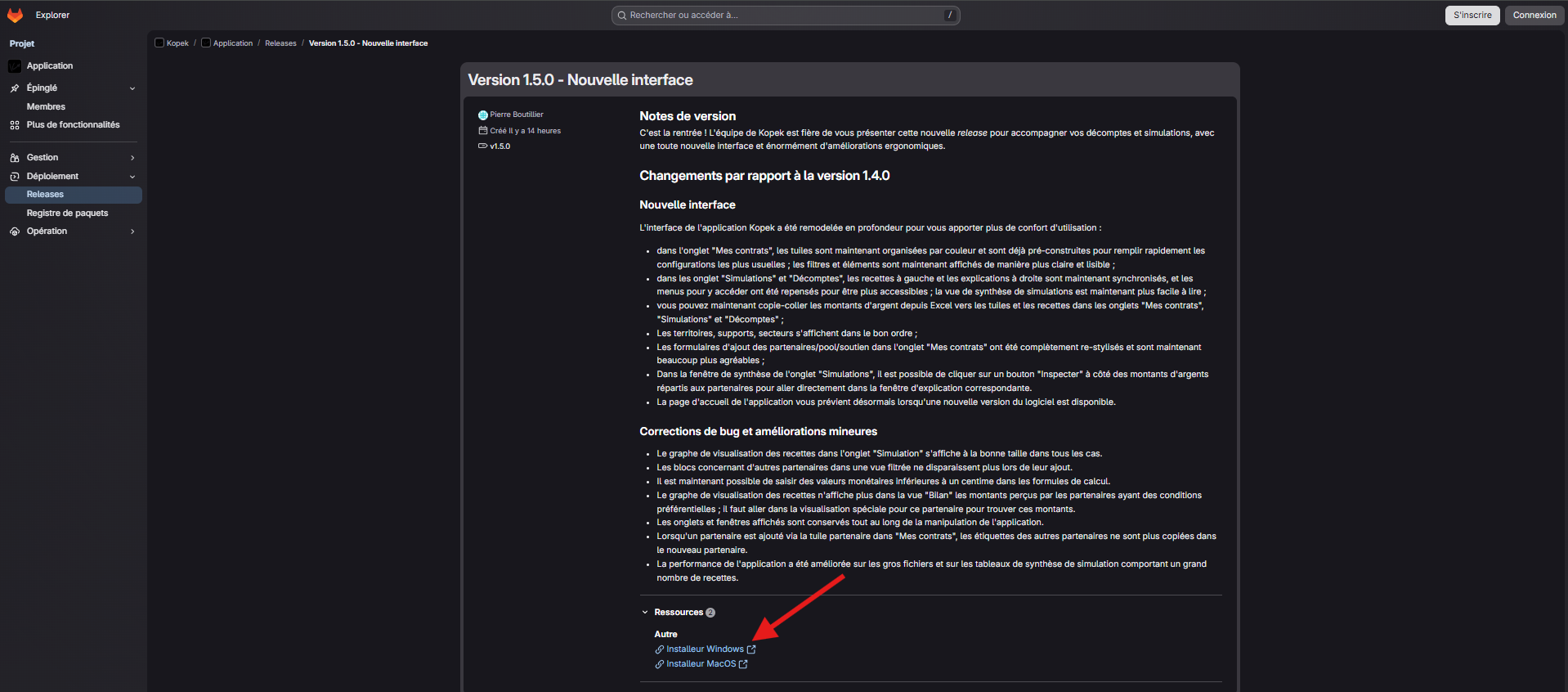
Task: Download via the Installeur Windows link
Action: 705,649
